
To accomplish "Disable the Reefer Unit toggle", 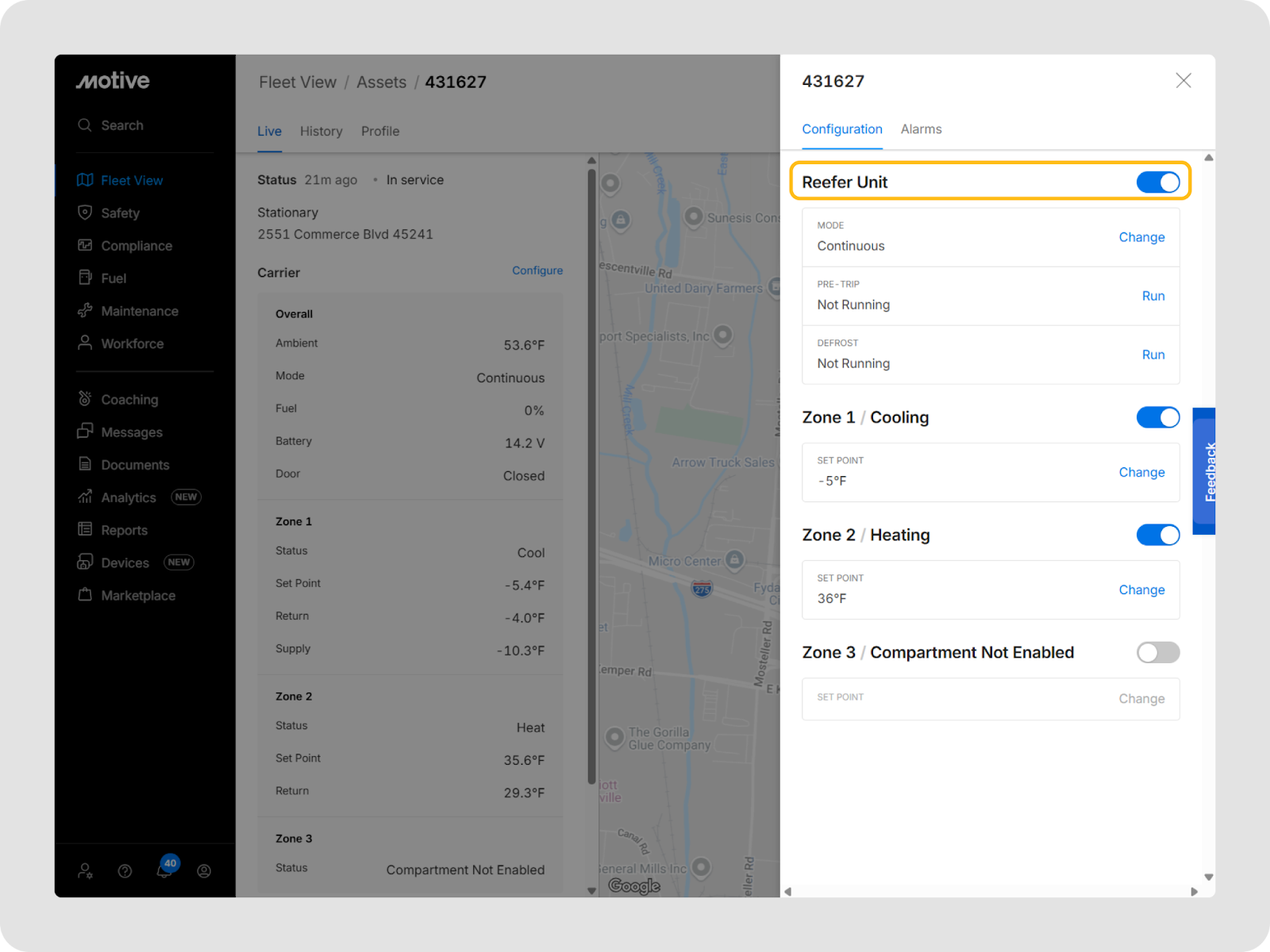I will tap(1157, 182).
